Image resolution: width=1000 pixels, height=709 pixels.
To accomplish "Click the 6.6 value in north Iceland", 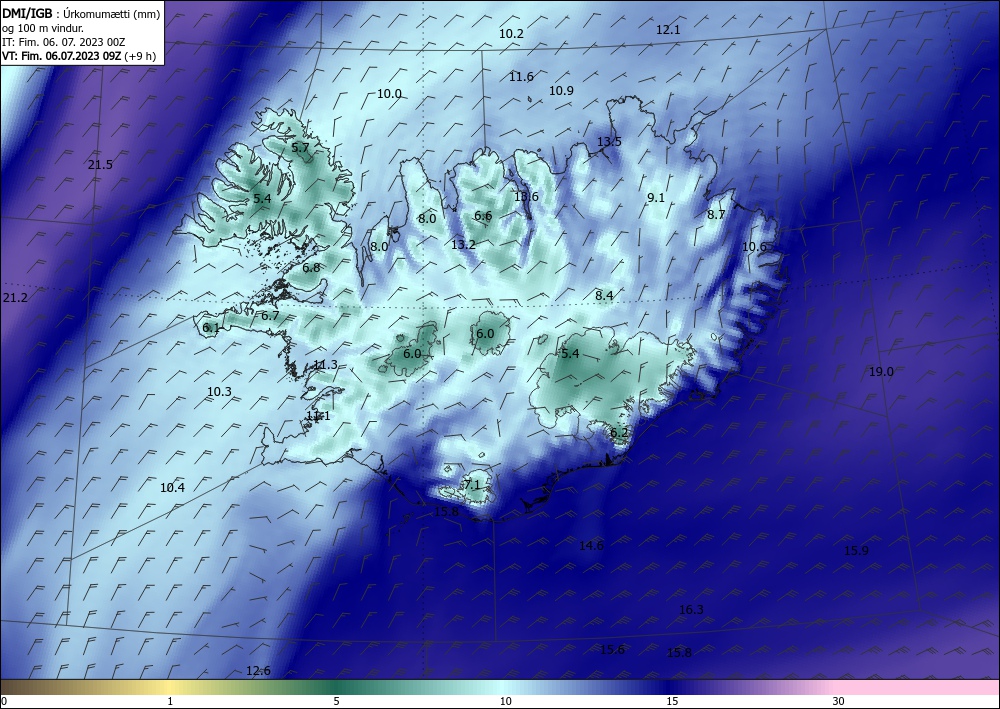I will [483, 216].
